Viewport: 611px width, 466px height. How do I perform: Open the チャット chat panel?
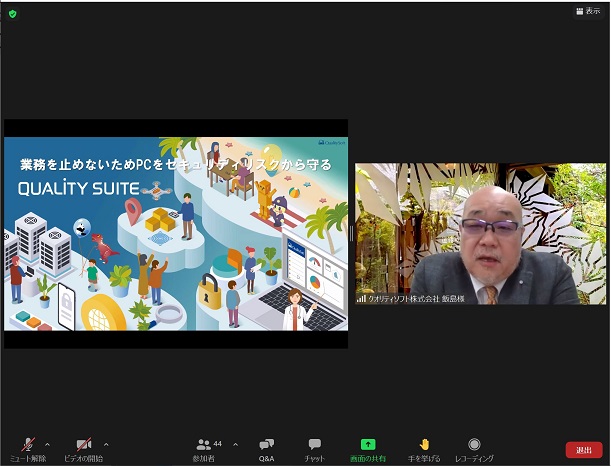click(314, 450)
